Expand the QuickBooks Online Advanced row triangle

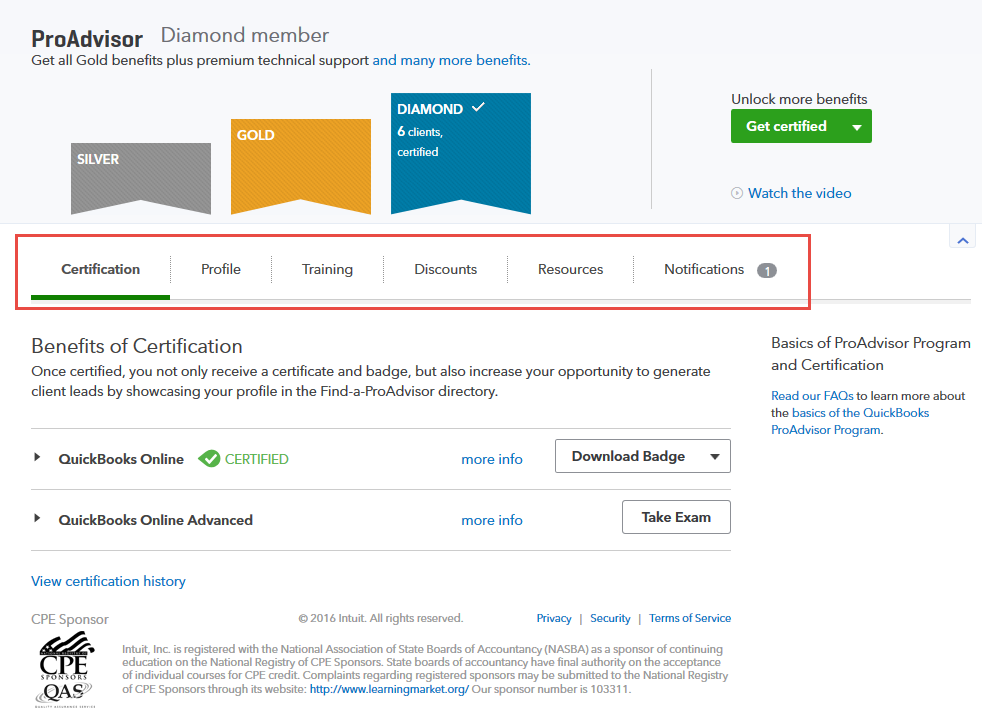pyautogui.click(x=37, y=518)
